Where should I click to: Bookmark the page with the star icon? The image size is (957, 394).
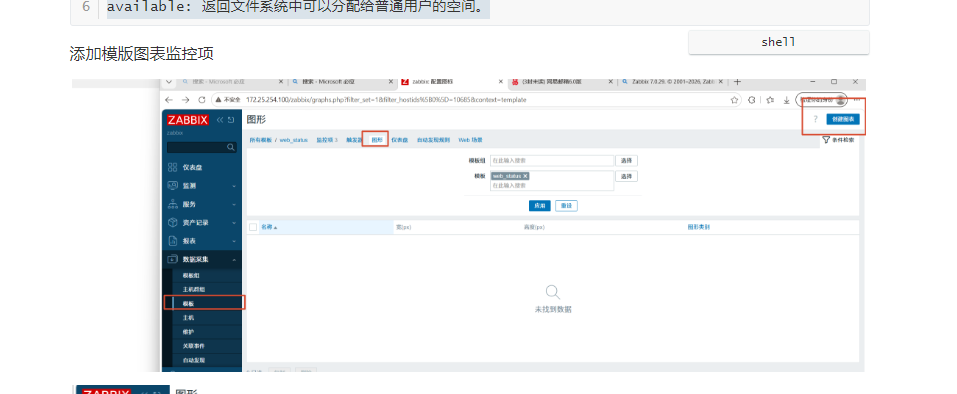click(x=734, y=100)
